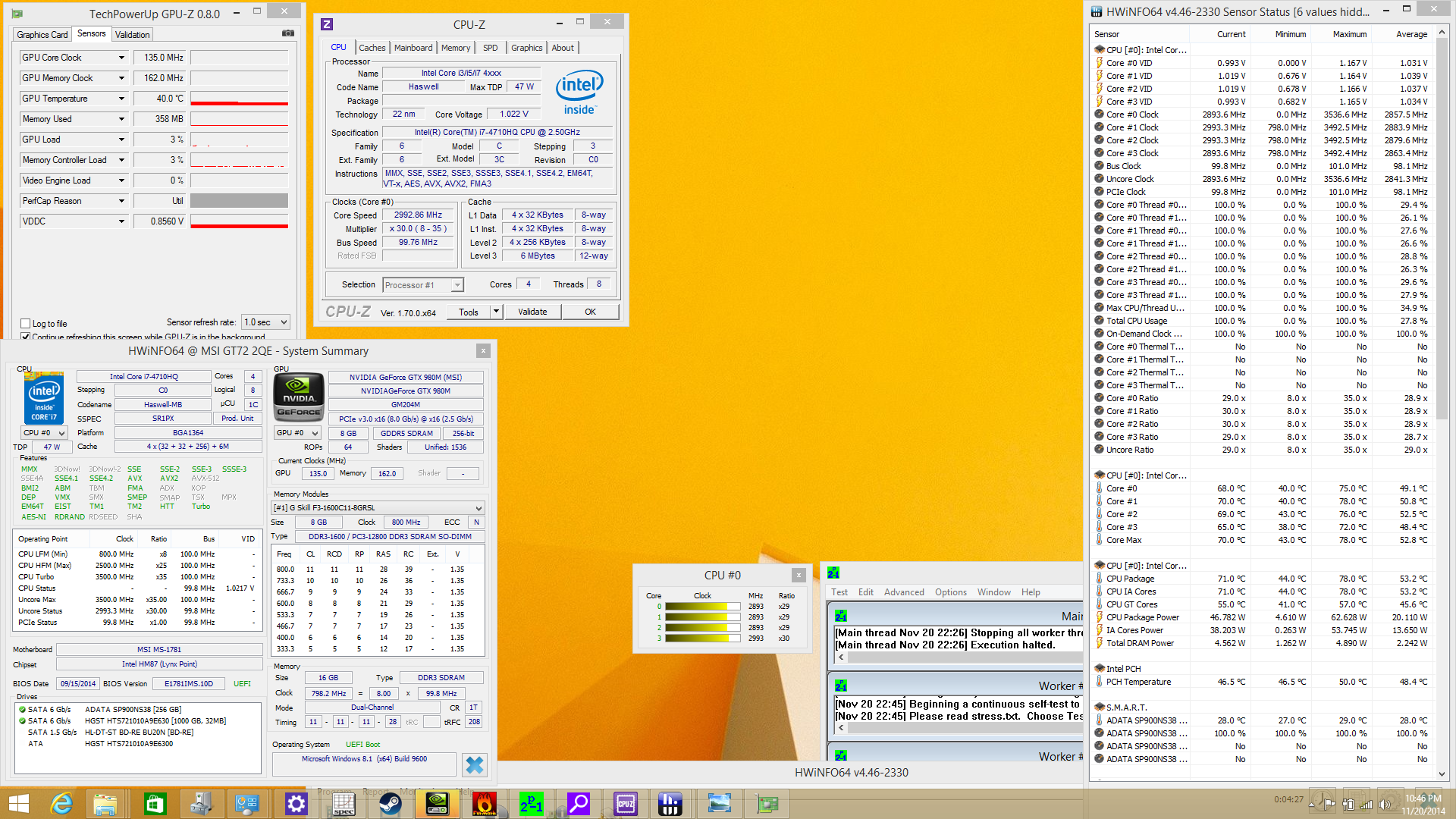Click the green status icon for the HGST 1000 GB drive
The height and width of the screenshot is (819, 1456).
pyautogui.click(x=23, y=721)
